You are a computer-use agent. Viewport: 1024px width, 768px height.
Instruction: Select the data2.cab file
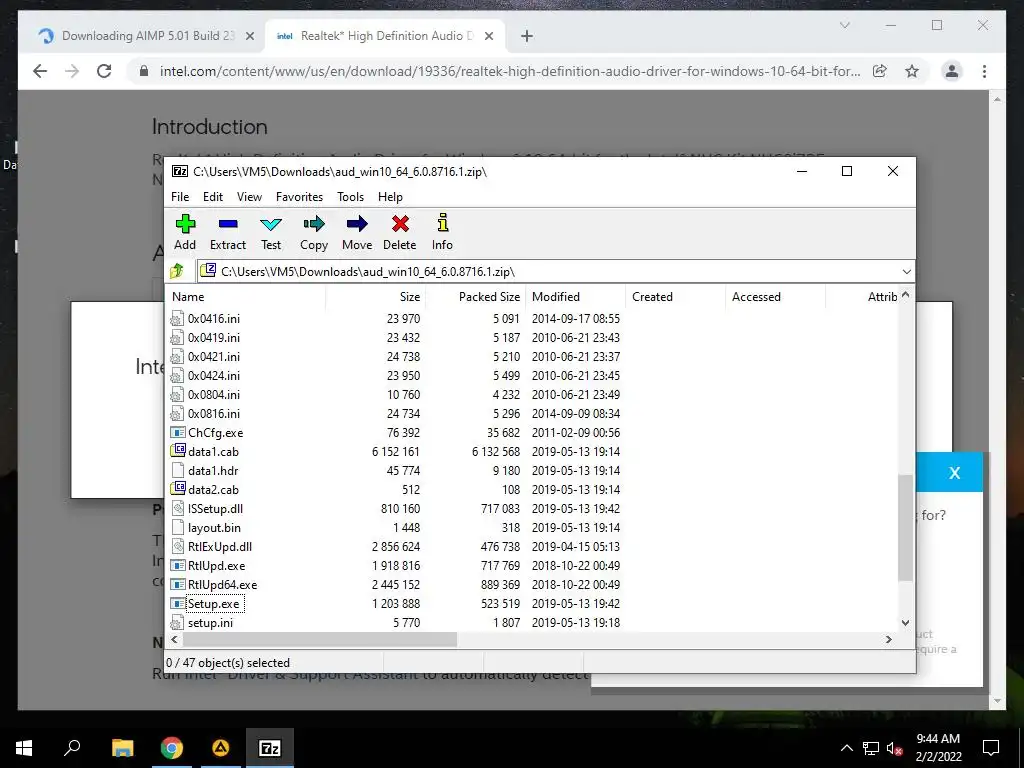click(x=213, y=489)
